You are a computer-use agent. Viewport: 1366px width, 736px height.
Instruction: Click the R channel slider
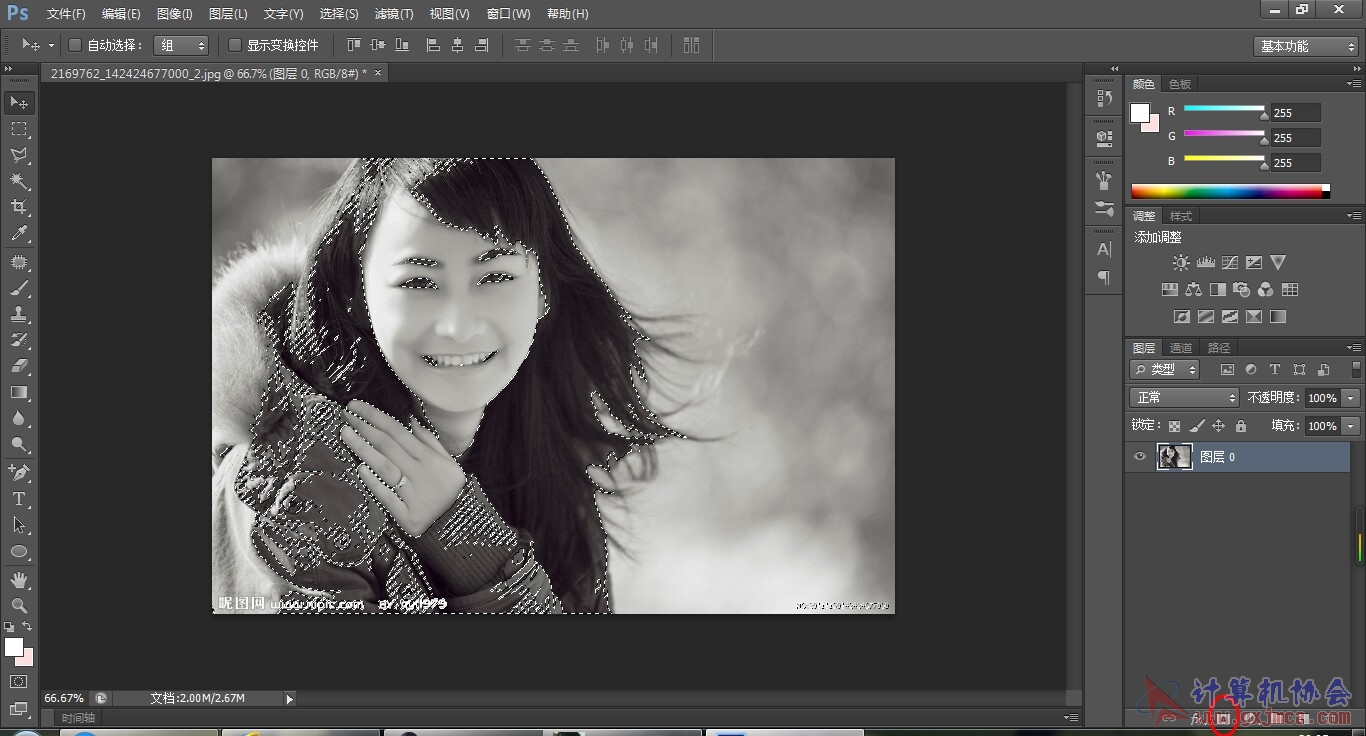[1224, 109]
